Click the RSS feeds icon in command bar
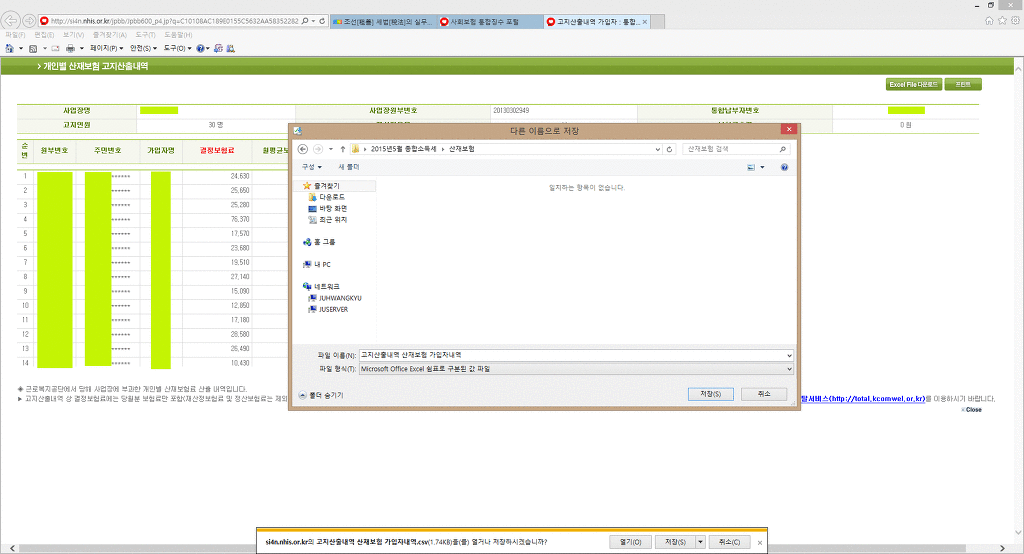The image size is (1024, 554). point(33,48)
